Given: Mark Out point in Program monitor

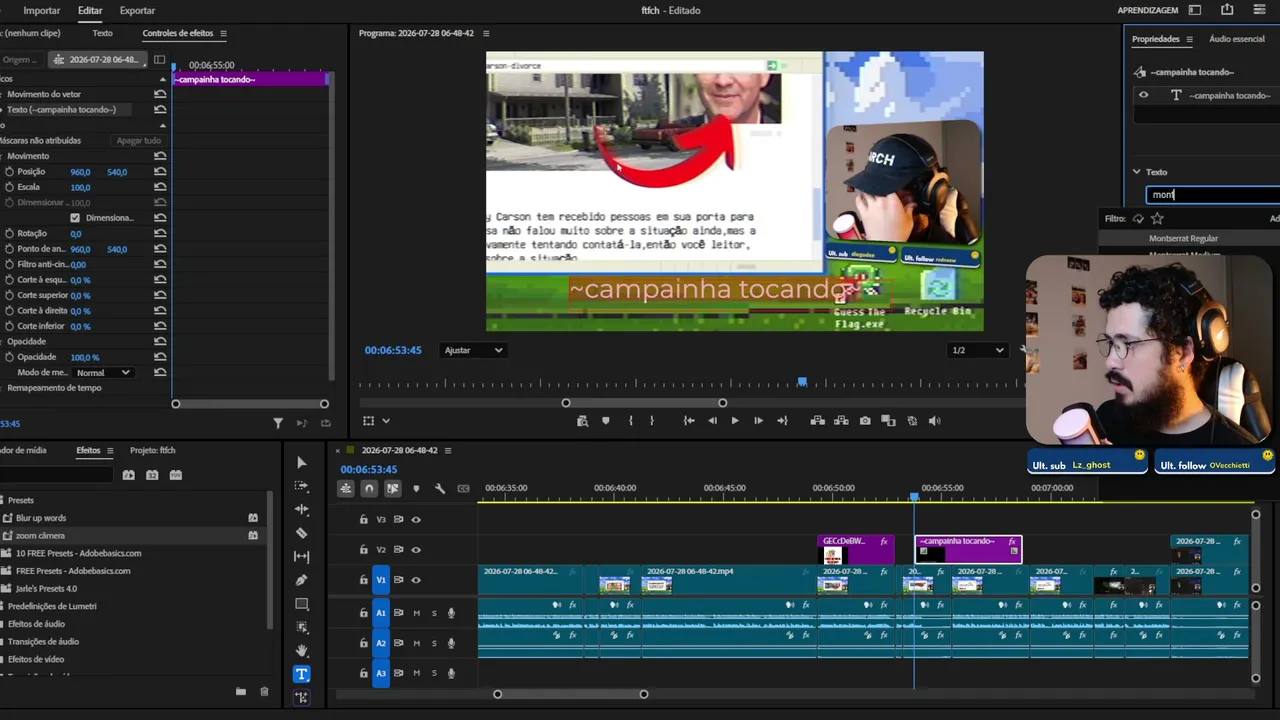Looking at the screenshot, I should (652, 421).
